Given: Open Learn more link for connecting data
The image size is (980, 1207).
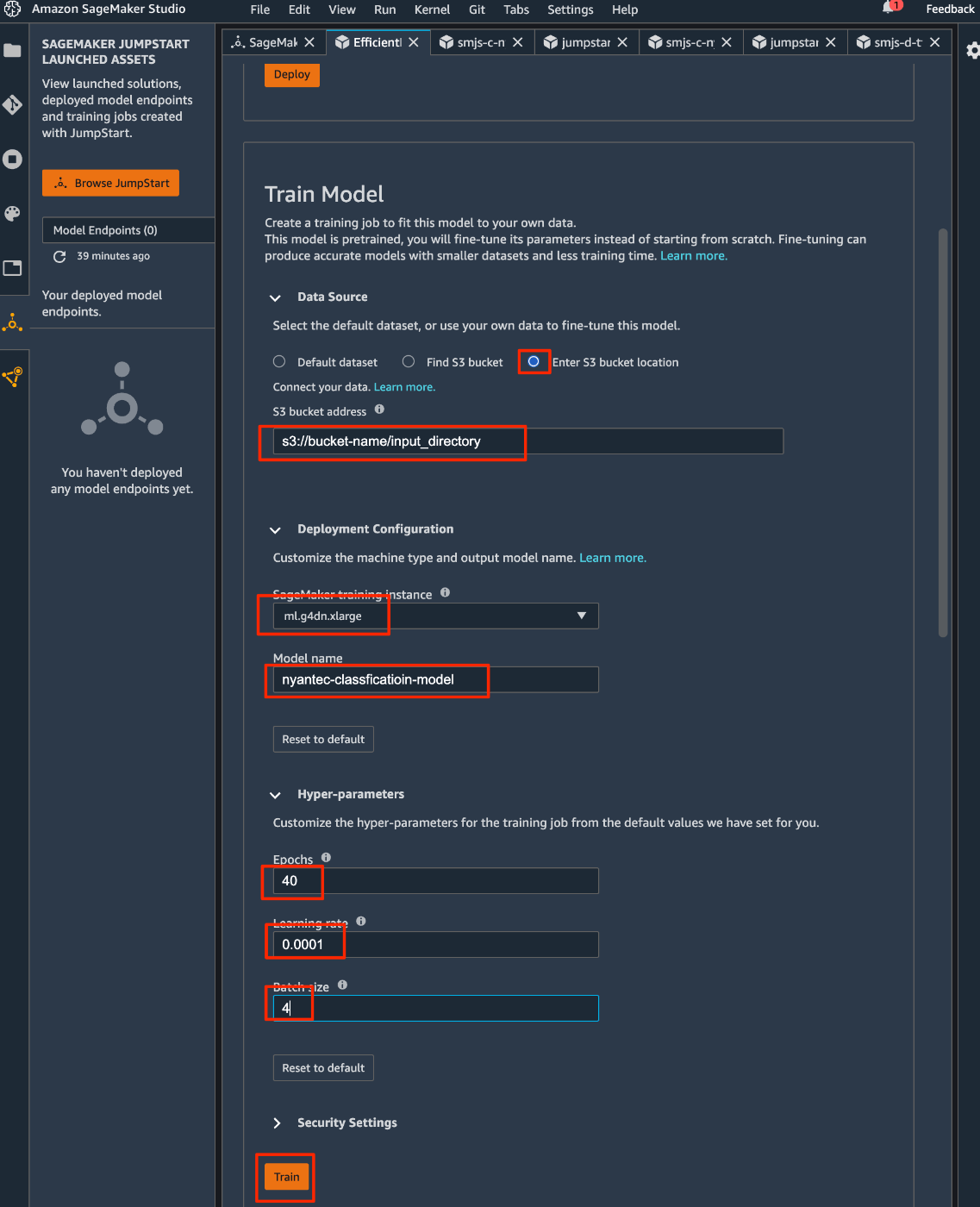Looking at the screenshot, I should click(404, 387).
